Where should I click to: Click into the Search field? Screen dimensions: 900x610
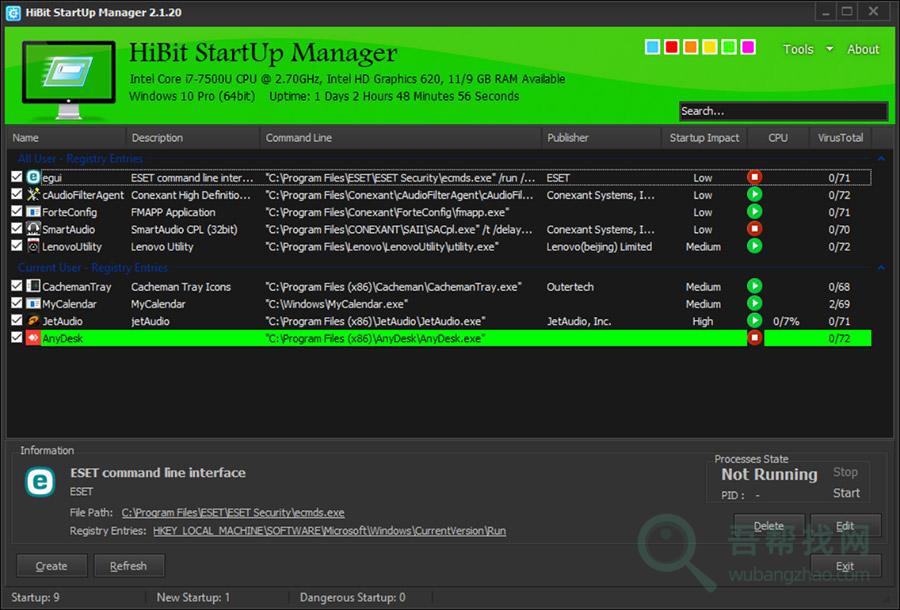782,111
